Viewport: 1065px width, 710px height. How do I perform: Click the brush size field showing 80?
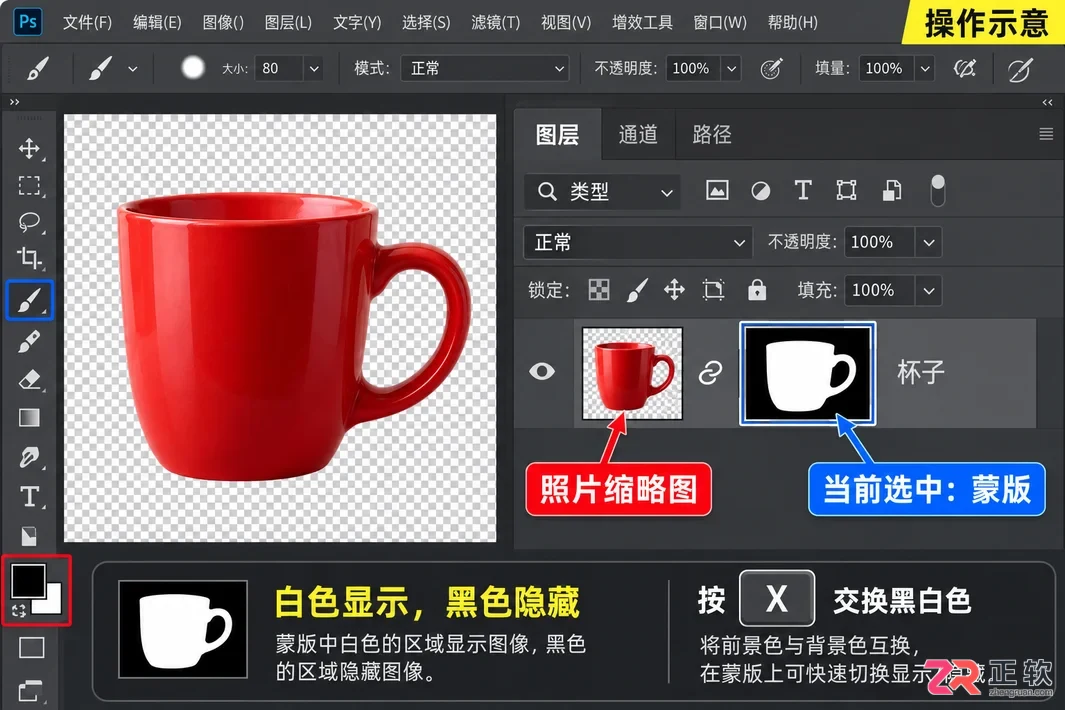tap(278, 69)
